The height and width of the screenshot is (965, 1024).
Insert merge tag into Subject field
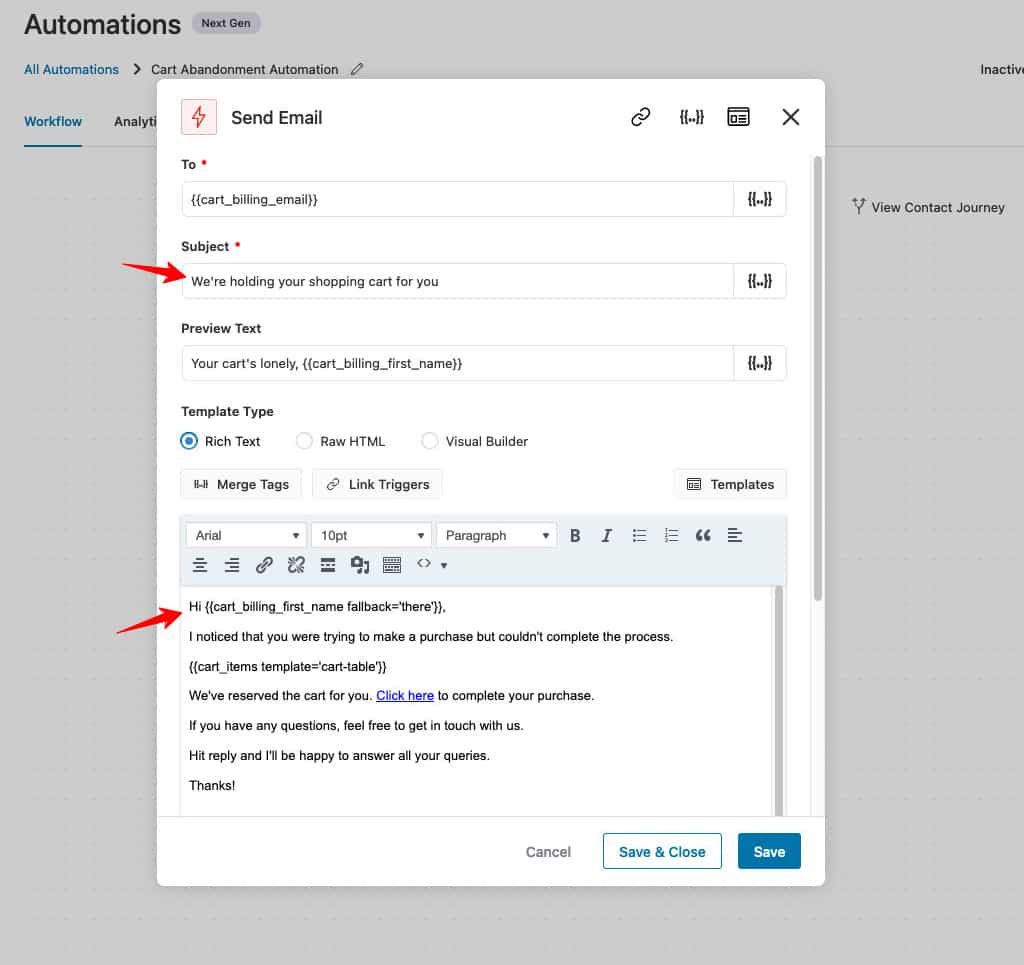760,281
